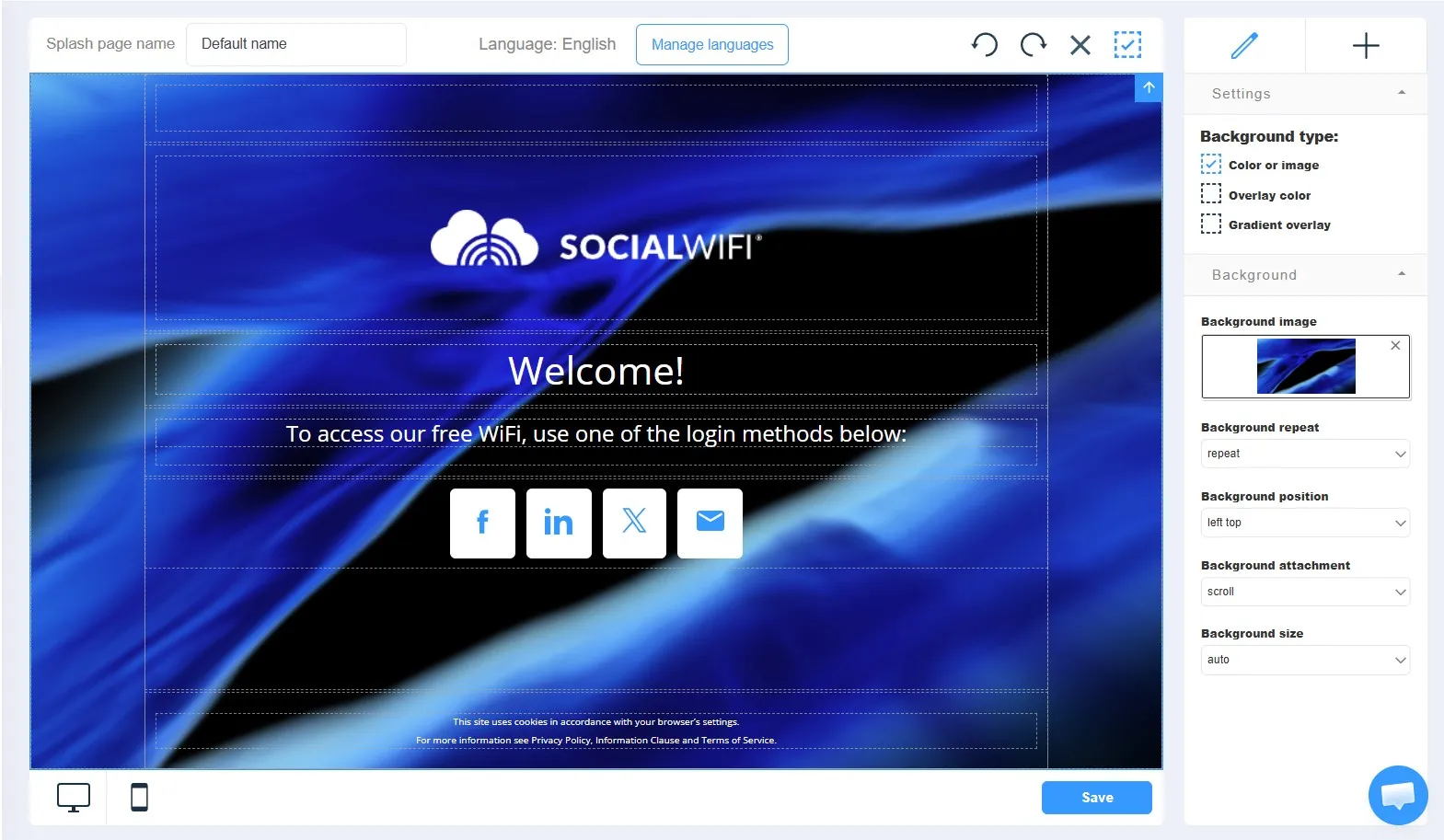Click the 'Background type:' heading
Viewport: 1444px width, 840px height.
(x=1269, y=136)
